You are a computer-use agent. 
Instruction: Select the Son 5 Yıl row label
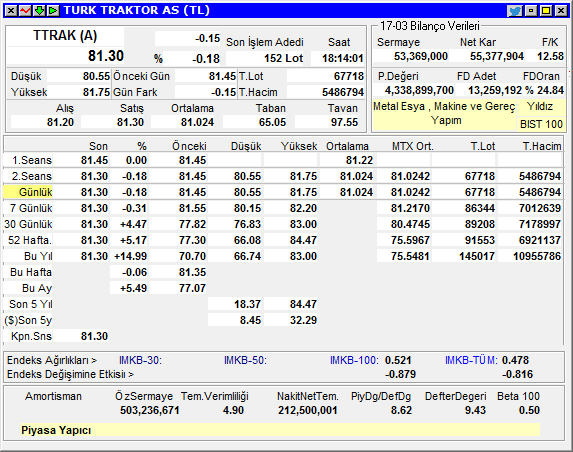click(x=31, y=304)
